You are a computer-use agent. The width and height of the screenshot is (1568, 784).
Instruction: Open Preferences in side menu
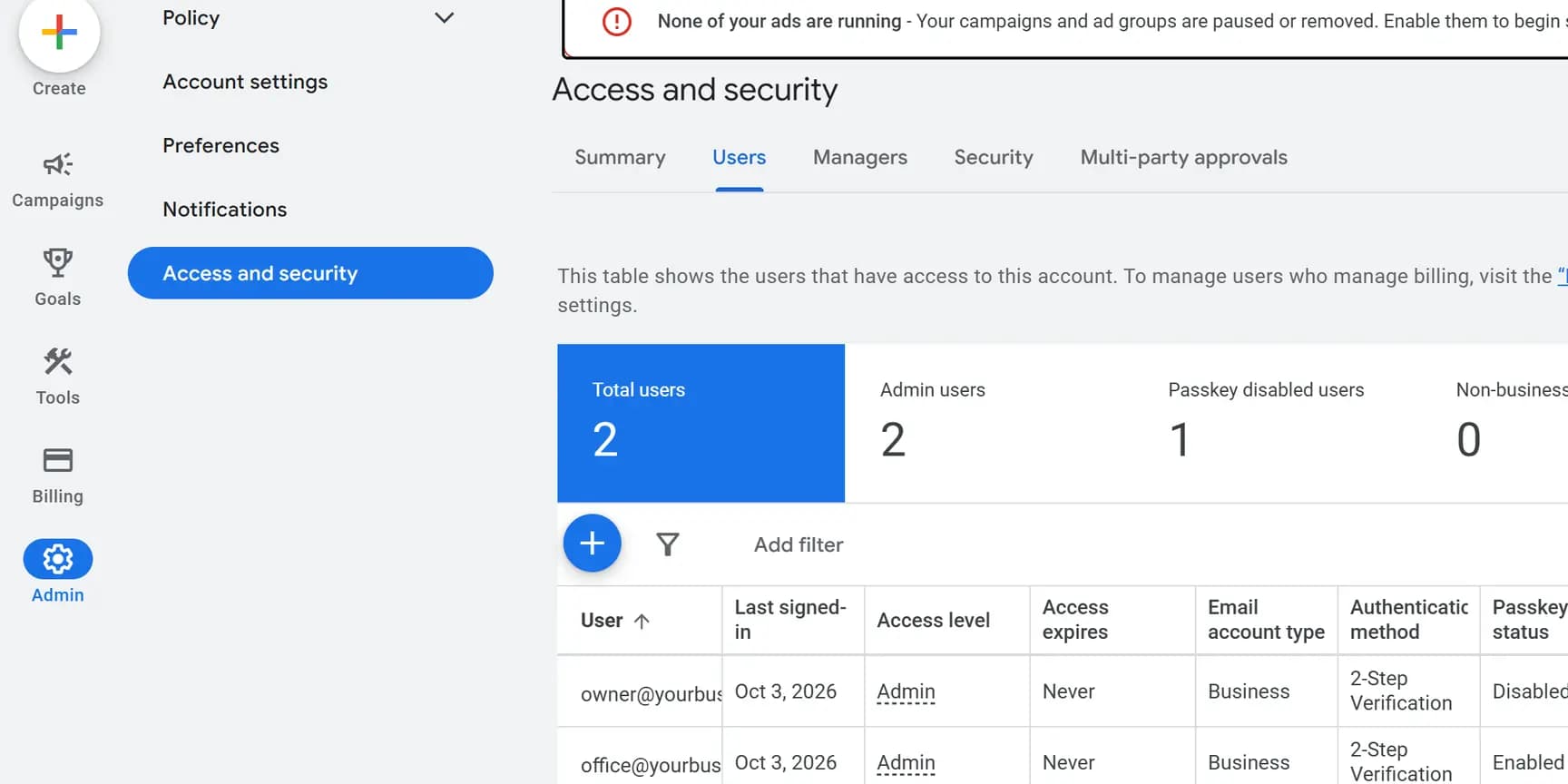[220, 145]
